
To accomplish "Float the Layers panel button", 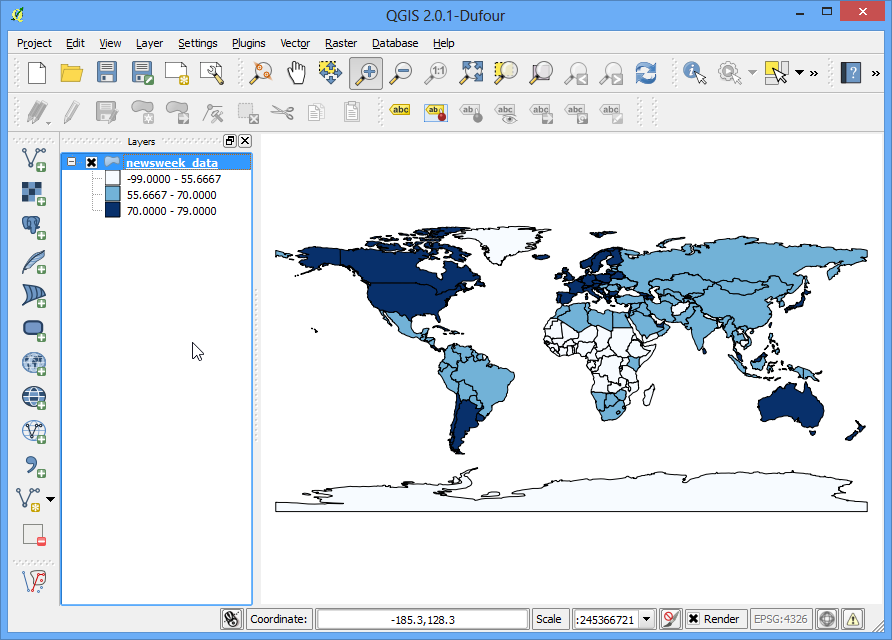I will [230, 141].
